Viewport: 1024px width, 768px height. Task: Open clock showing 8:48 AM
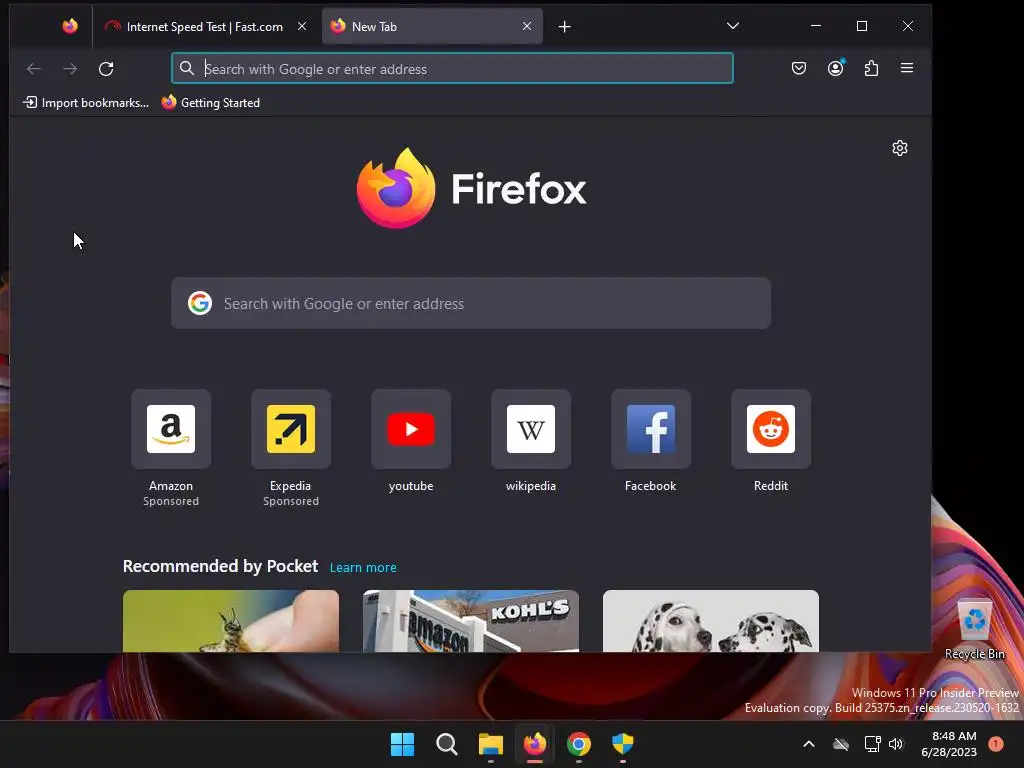click(x=949, y=744)
